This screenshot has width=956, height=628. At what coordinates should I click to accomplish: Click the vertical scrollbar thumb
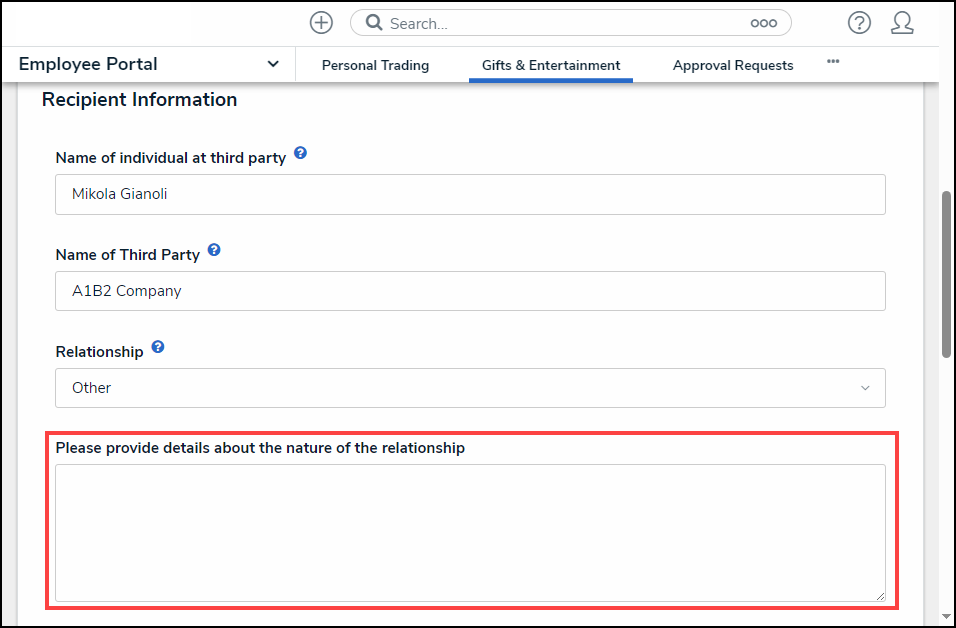tap(946, 272)
